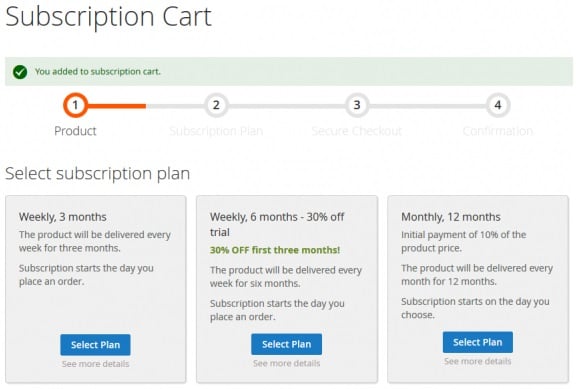Click the Weekly, 3 months plan title

click(63, 217)
